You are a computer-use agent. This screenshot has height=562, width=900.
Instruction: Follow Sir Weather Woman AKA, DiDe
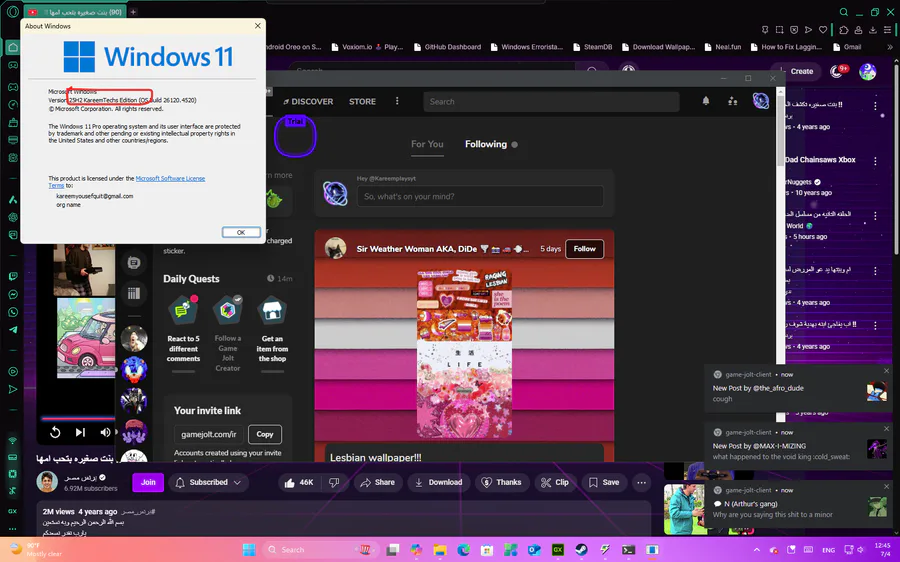click(x=584, y=249)
